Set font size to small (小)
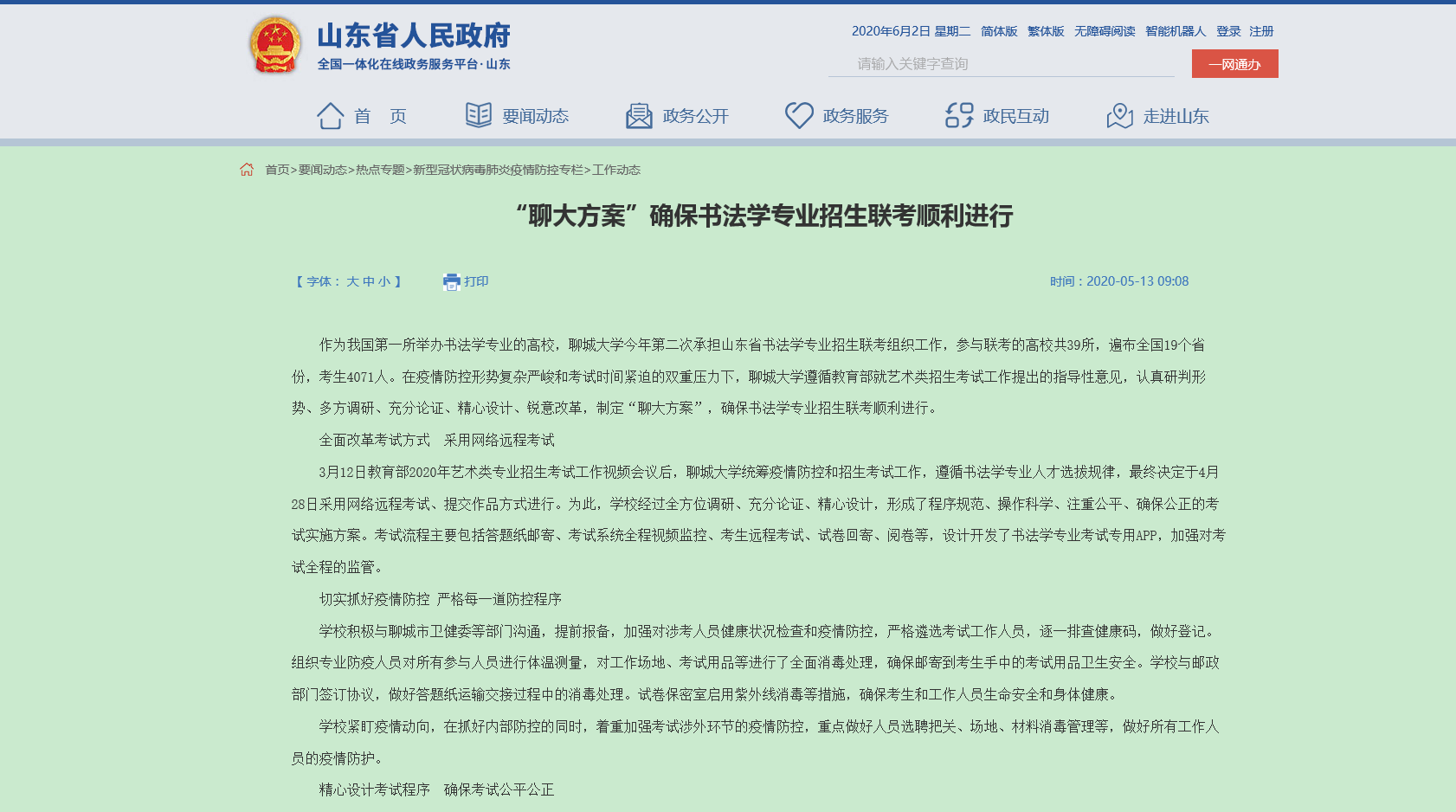 (x=384, y=281)
